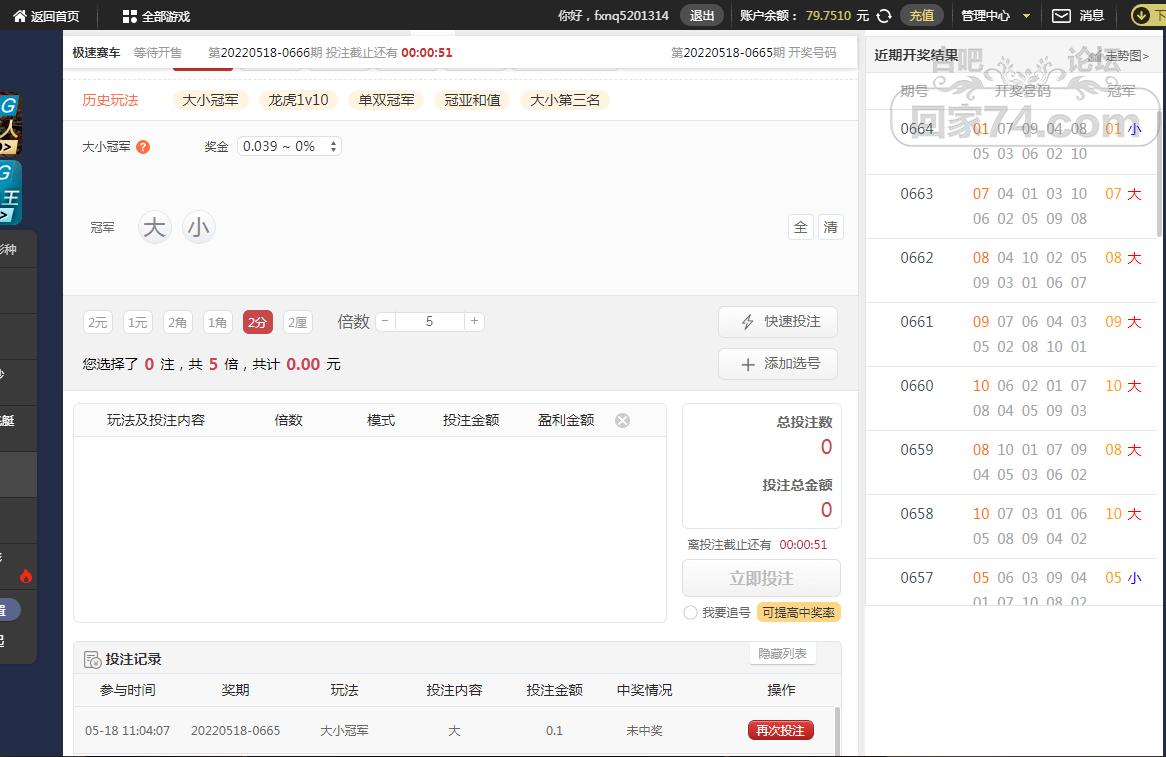
Task: Increase the 倍数 multiplier with plus
Action: point(474,321)
